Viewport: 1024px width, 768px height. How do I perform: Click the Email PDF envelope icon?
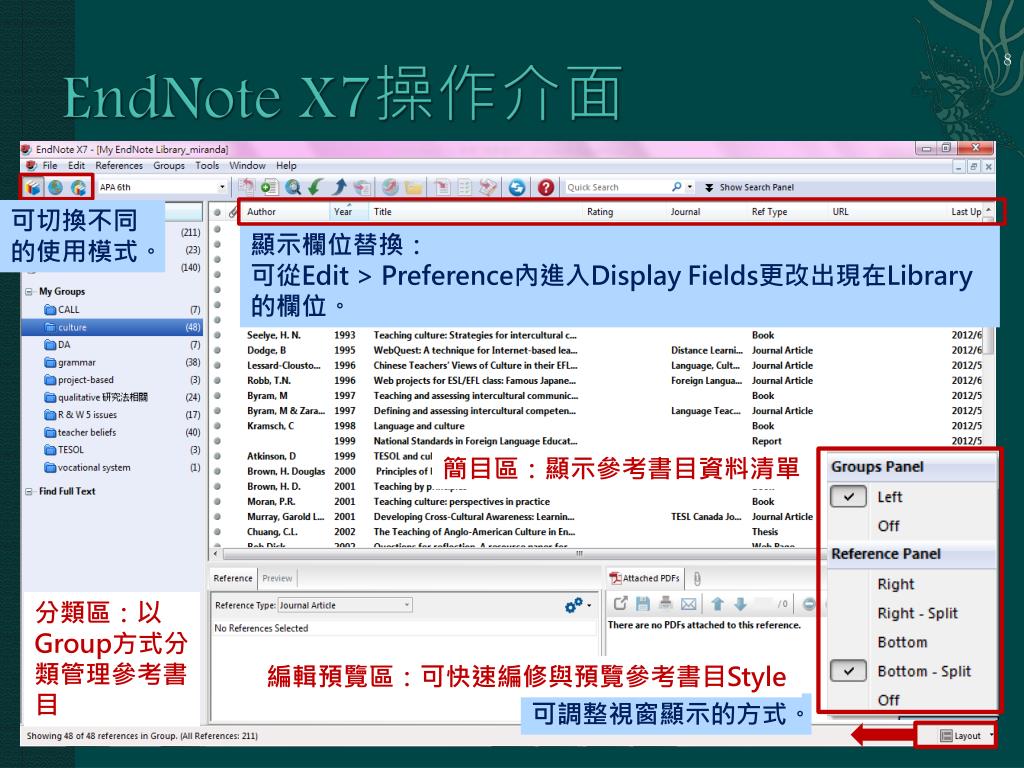point(688,604)
